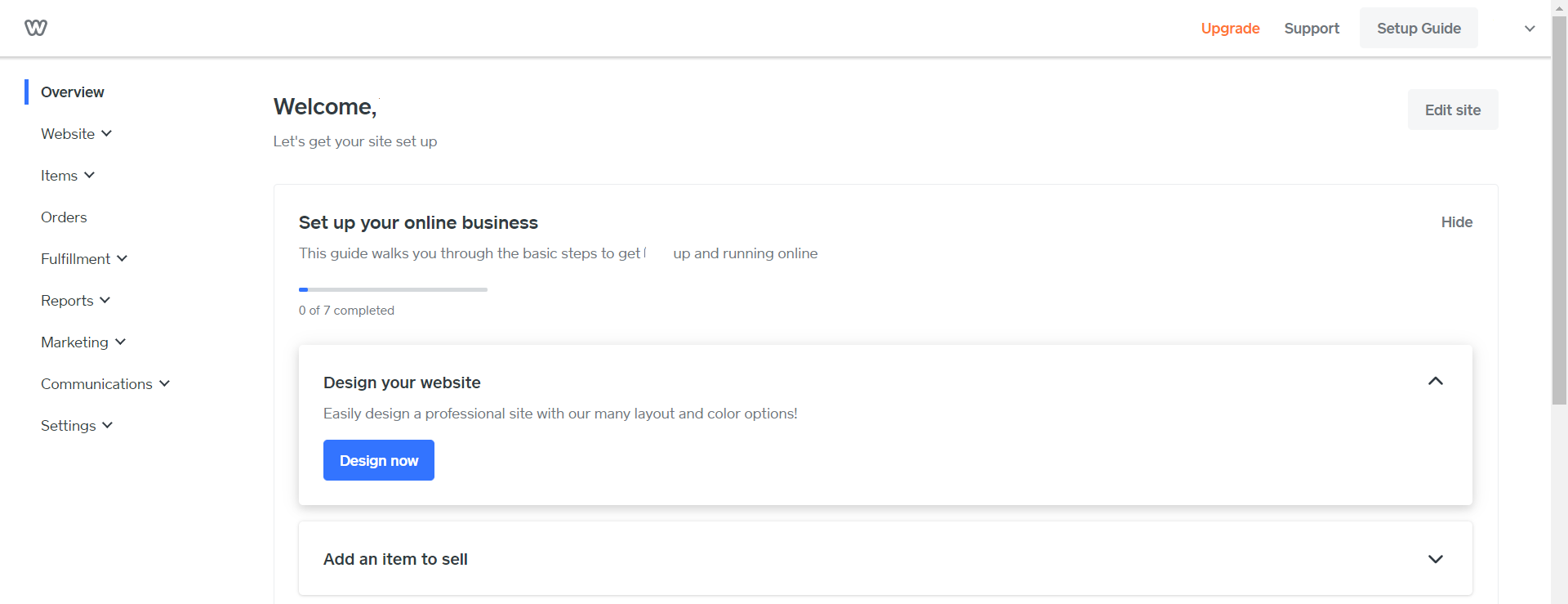Open the Setup Guide button
1568x604 pixels.
pyautogui.click(x=1419, y=28)
